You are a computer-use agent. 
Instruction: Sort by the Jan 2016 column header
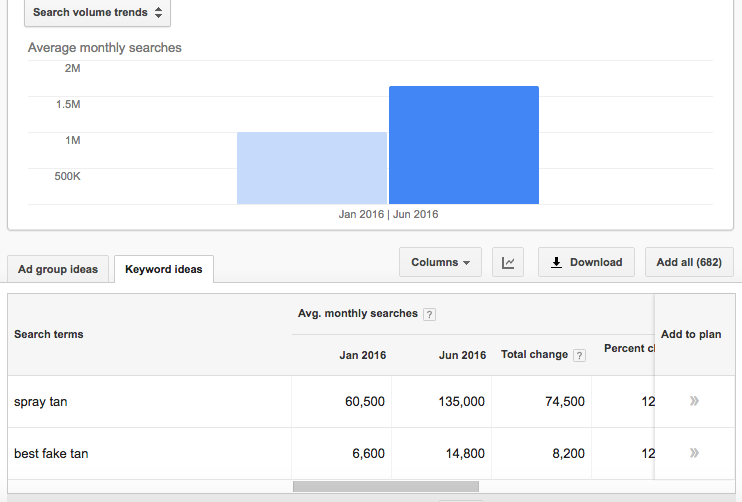[x=362, y=355]
